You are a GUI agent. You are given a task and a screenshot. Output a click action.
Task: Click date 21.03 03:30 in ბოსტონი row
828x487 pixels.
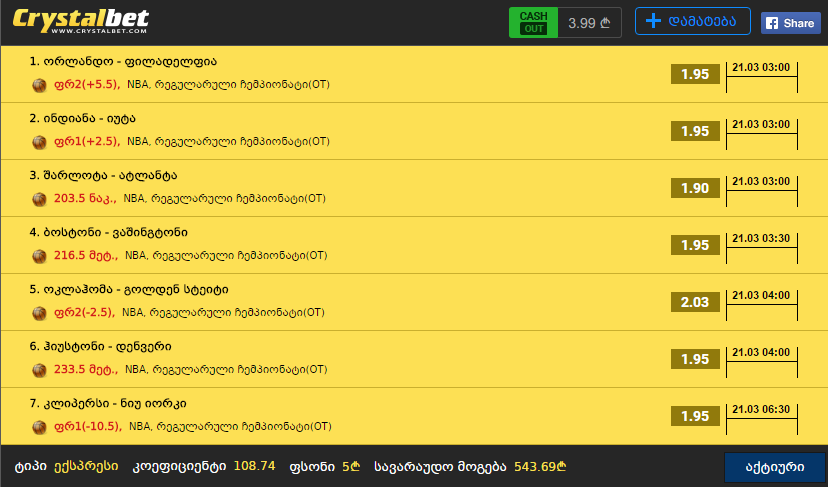tap(761, 239)
